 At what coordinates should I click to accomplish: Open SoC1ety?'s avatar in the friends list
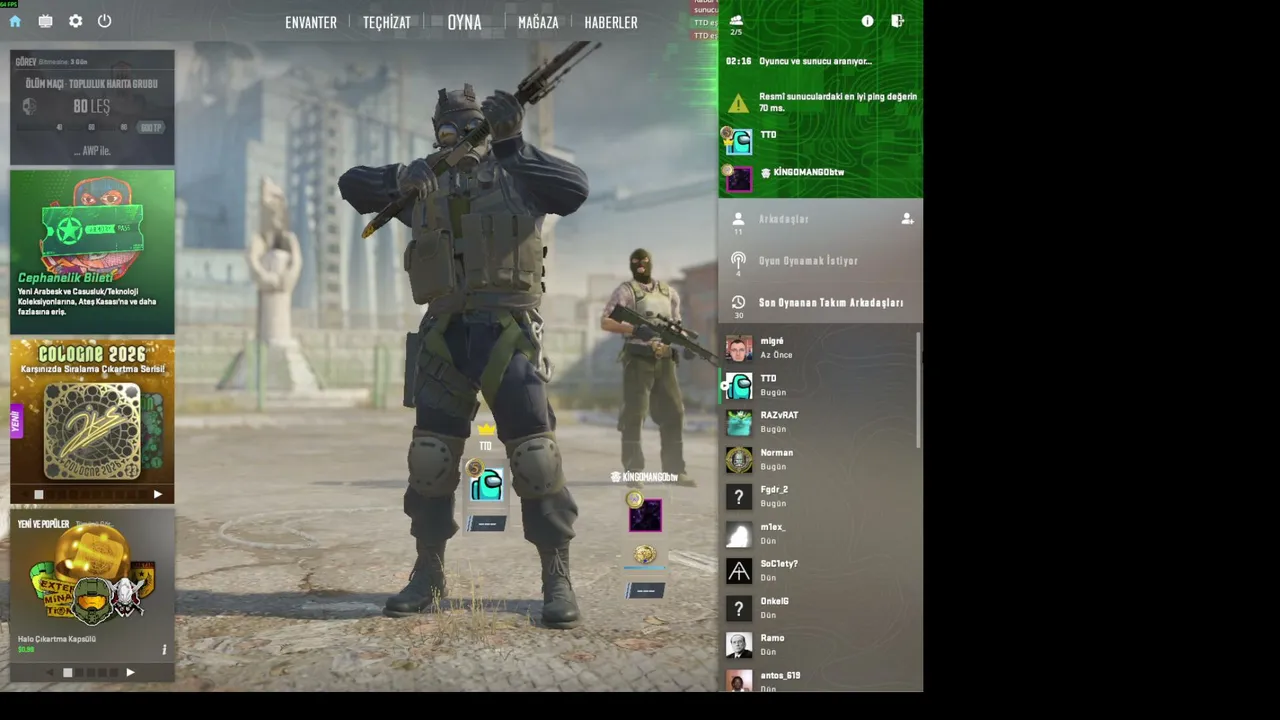739,571
